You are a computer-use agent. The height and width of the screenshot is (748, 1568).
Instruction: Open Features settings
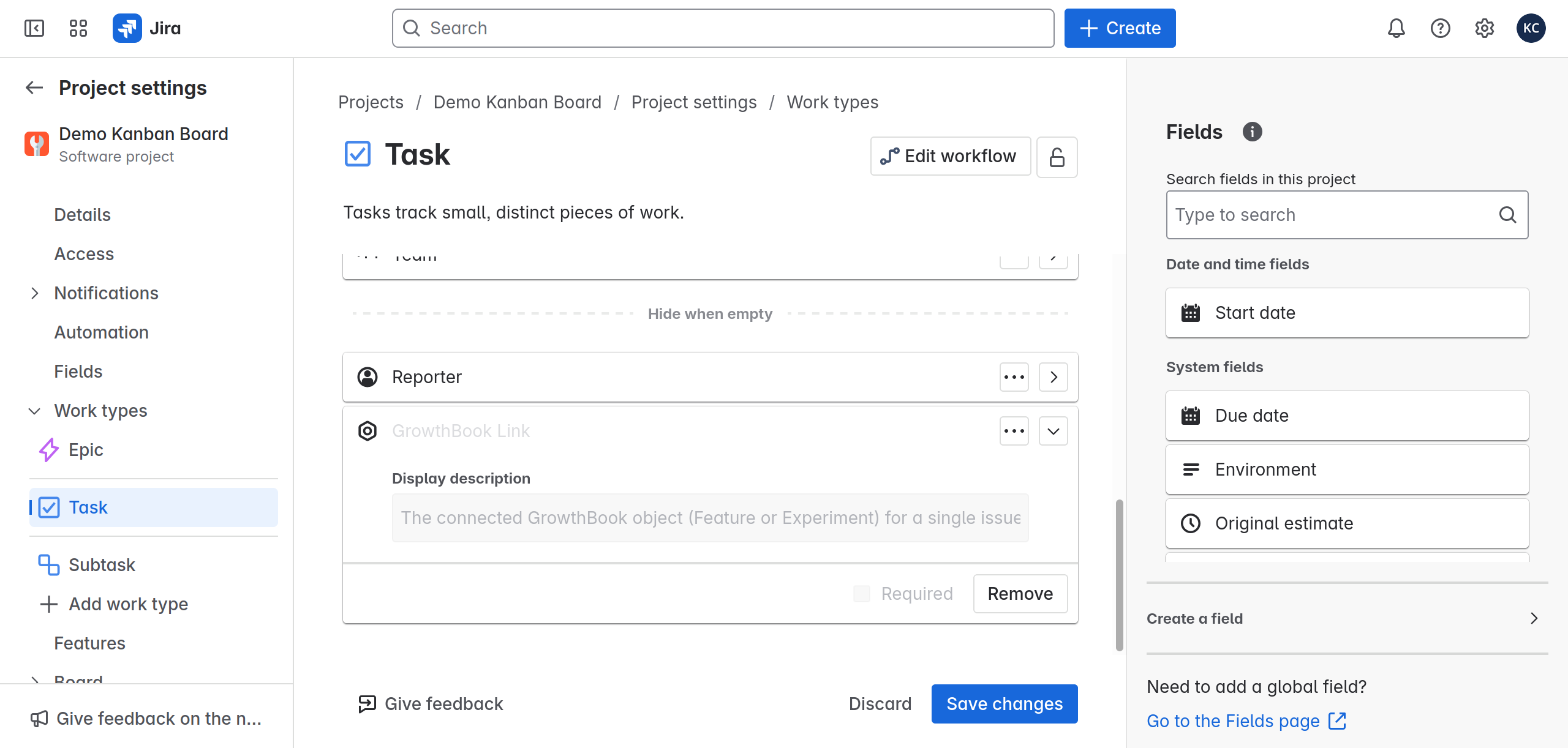point(90,643)
